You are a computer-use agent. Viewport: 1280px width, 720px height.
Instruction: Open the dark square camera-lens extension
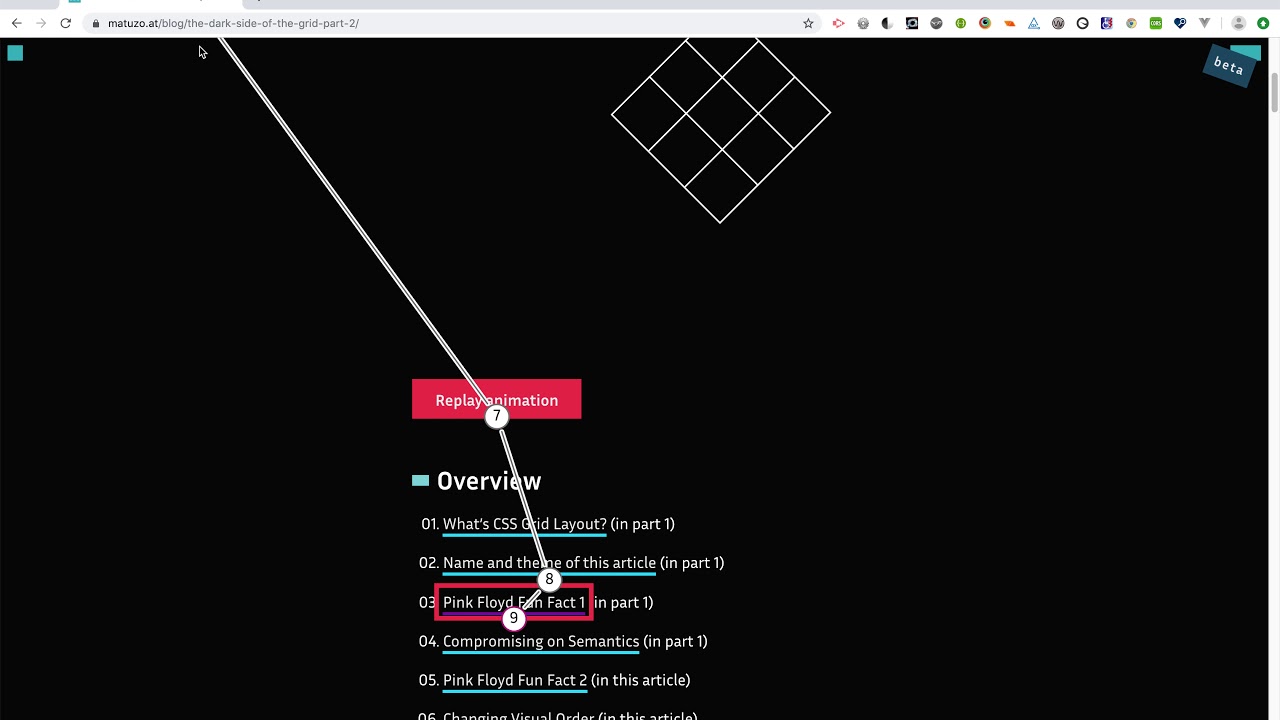pos(912,23)
